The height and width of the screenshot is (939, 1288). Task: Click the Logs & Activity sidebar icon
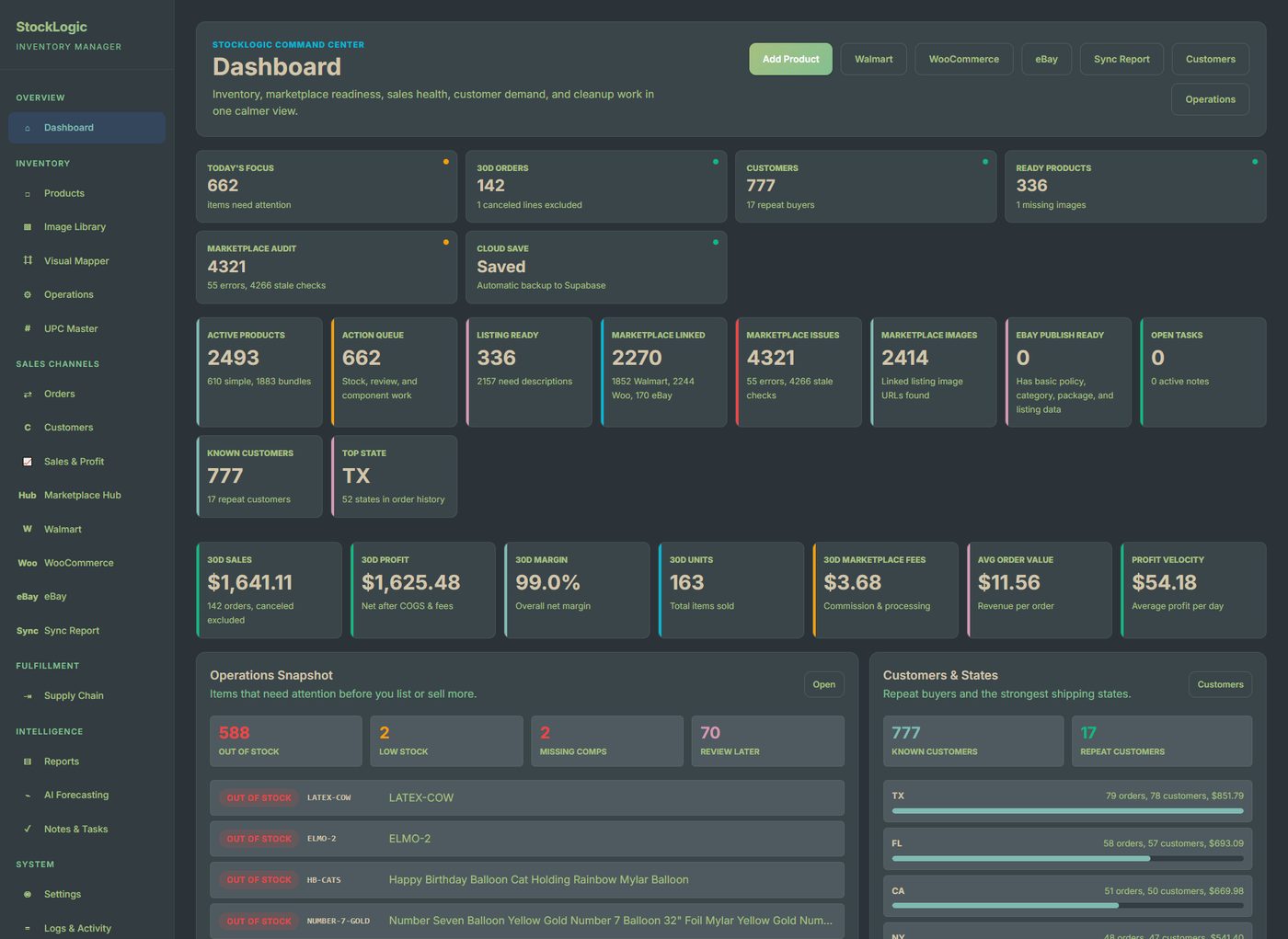tap(28, 929)
